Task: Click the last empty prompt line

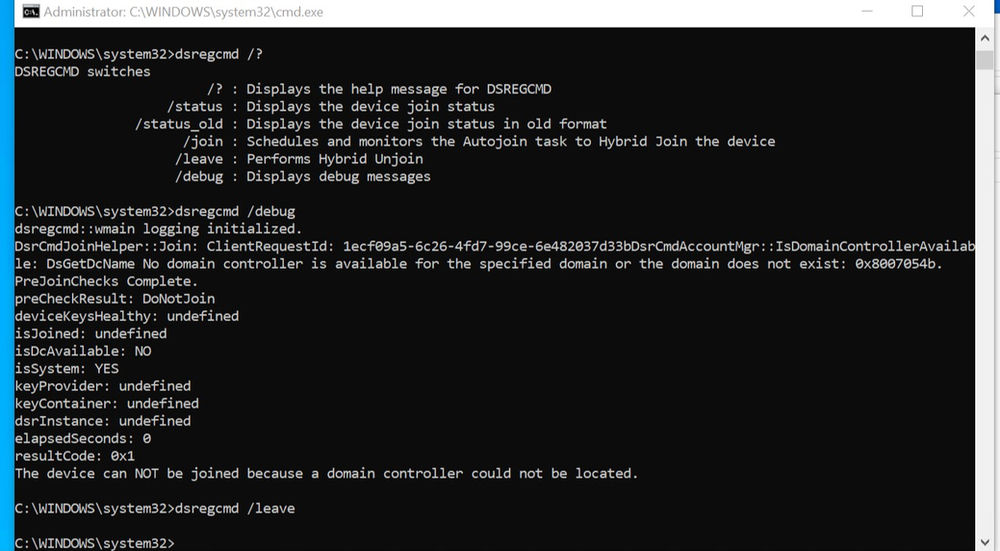Action: click(x=94, y=543)
